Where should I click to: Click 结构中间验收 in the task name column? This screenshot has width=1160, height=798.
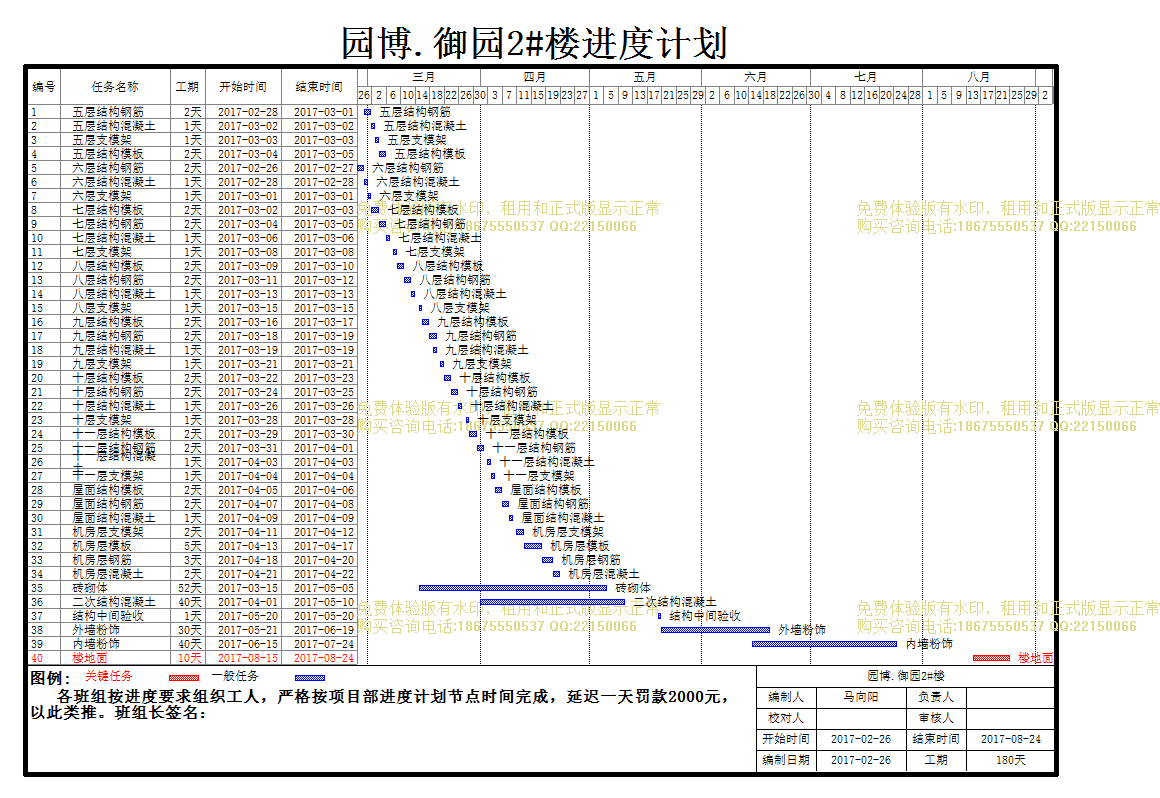(108, 616)
